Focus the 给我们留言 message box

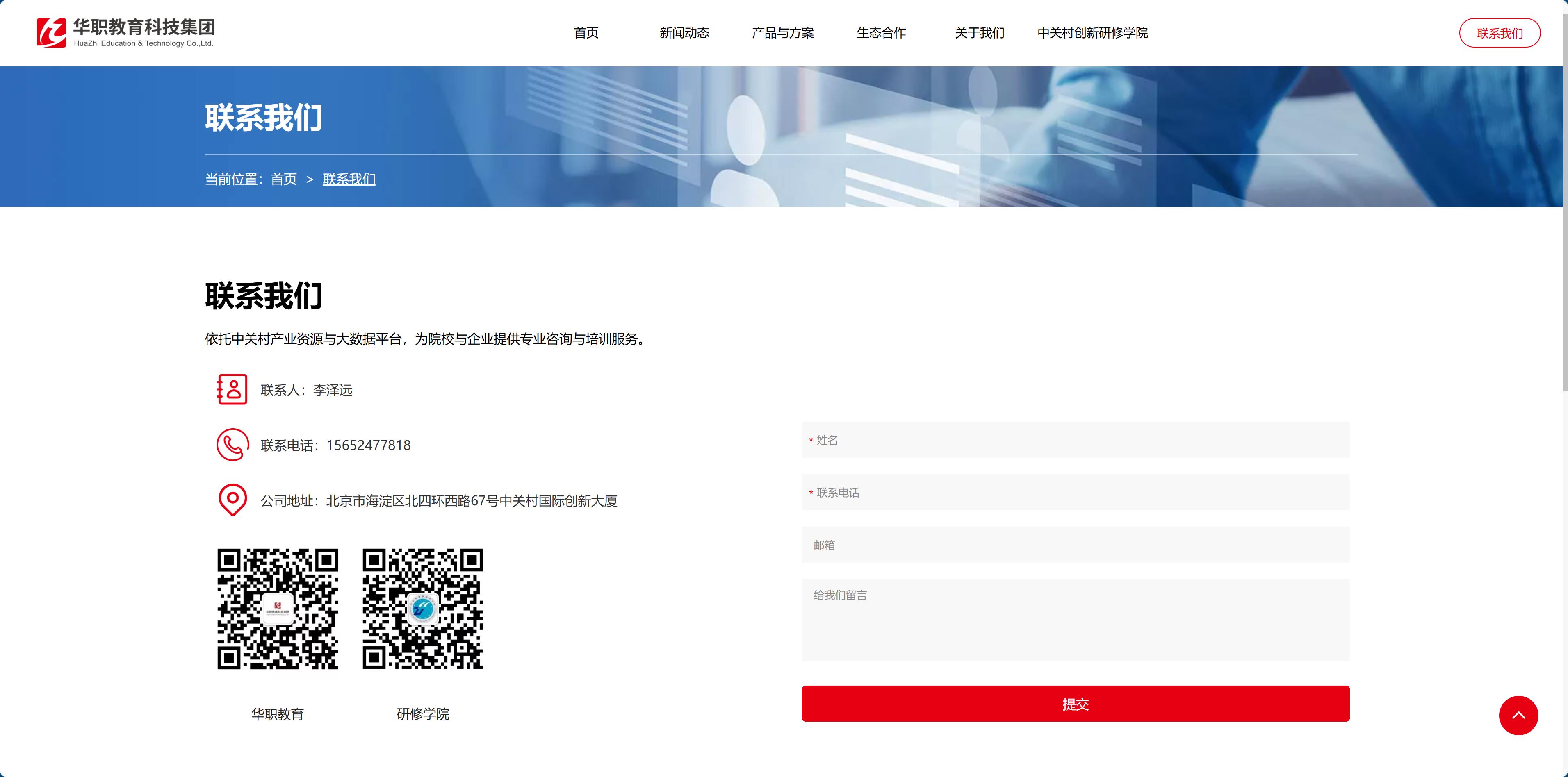[1076, 620]
